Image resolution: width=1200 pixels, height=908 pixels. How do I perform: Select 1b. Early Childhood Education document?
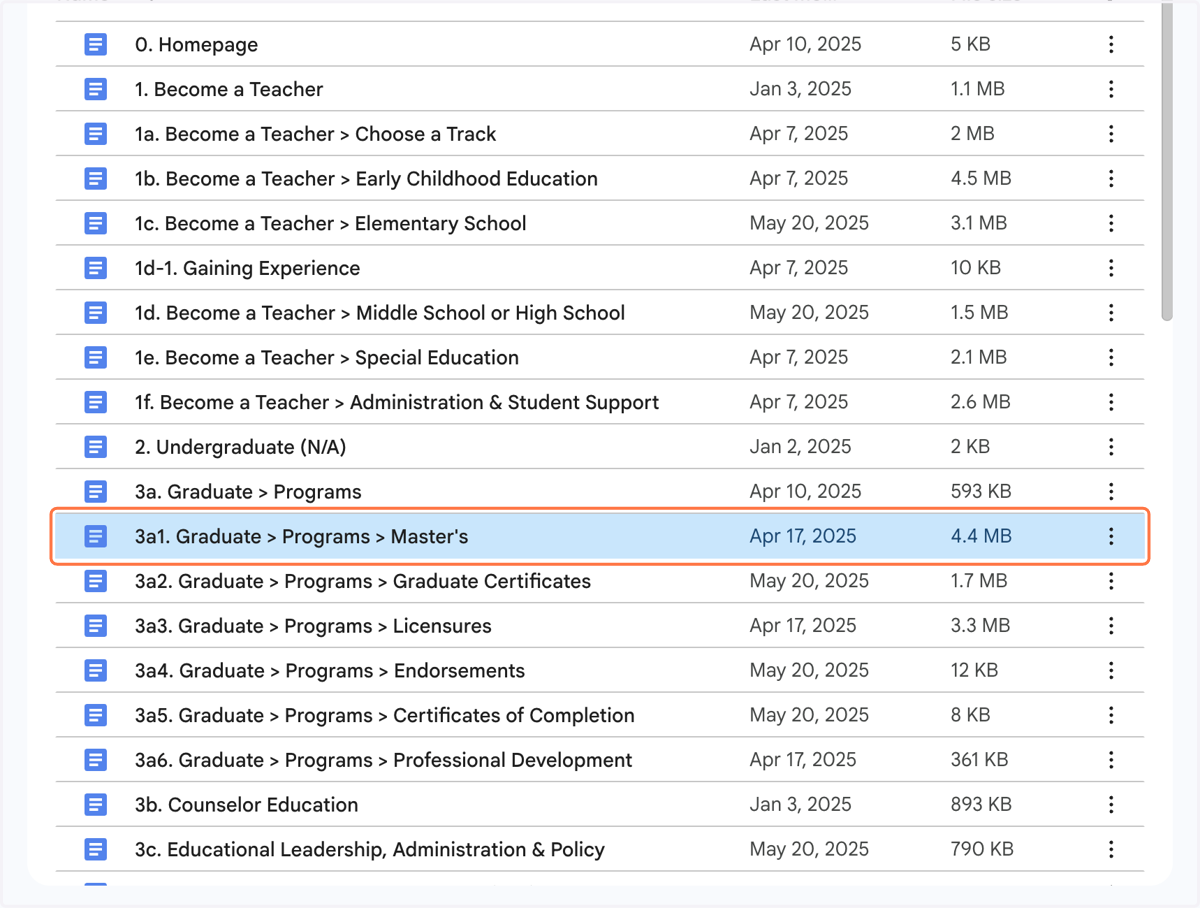click(x=600, y=179)
